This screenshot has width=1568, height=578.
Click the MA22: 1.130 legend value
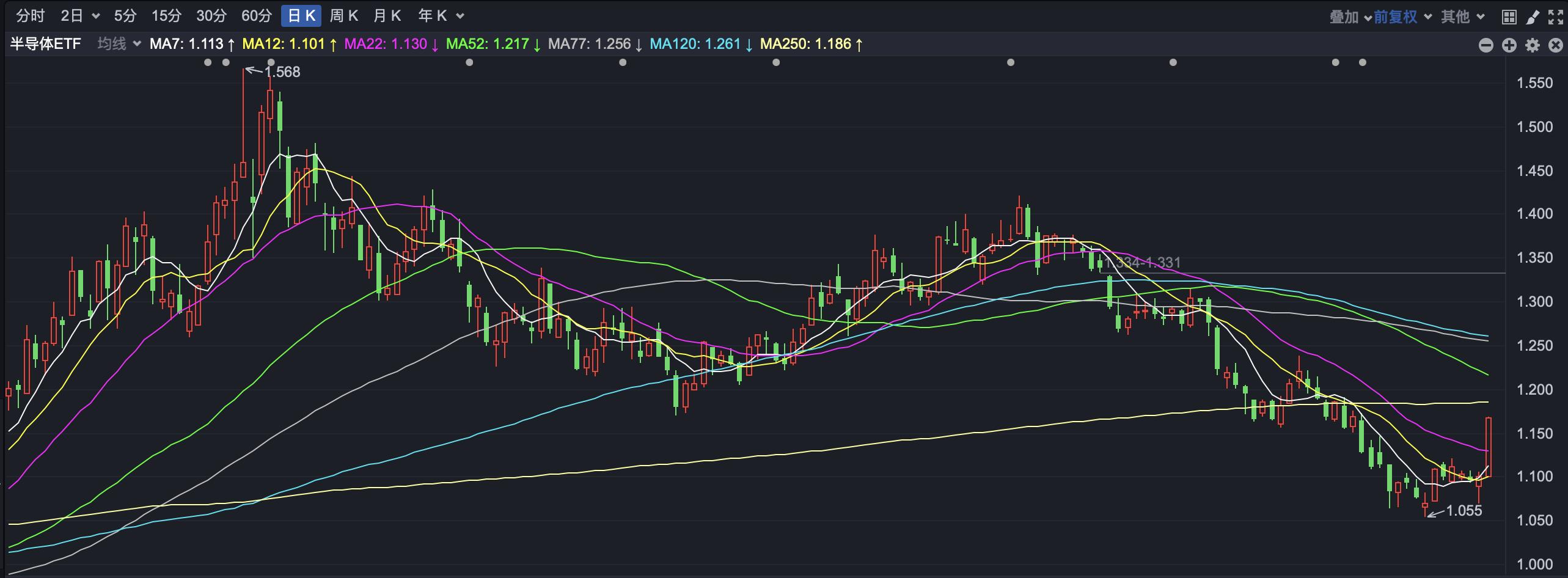pos(392,44)
